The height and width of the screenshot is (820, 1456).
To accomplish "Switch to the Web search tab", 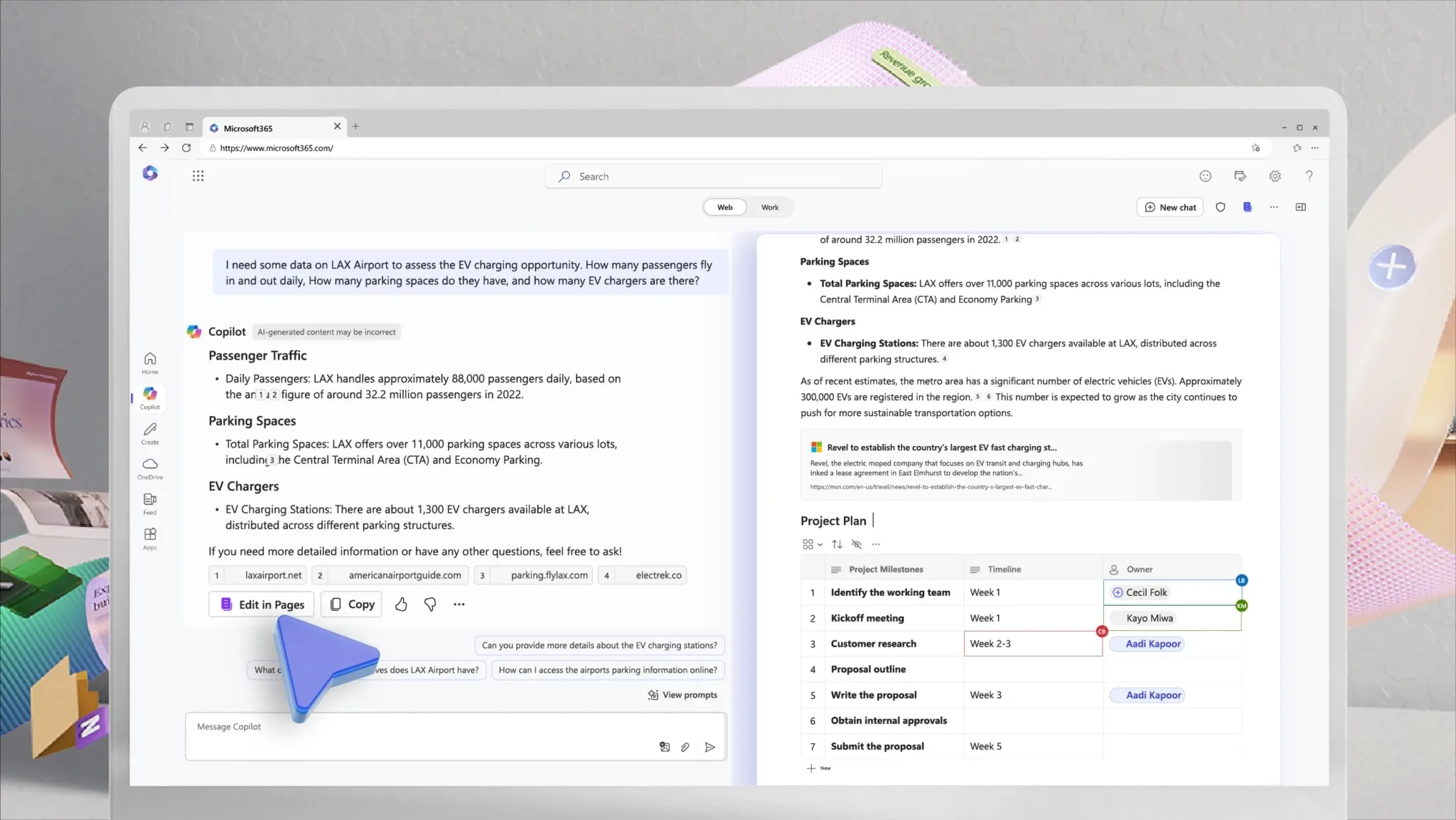I will [x=724, y=207].
